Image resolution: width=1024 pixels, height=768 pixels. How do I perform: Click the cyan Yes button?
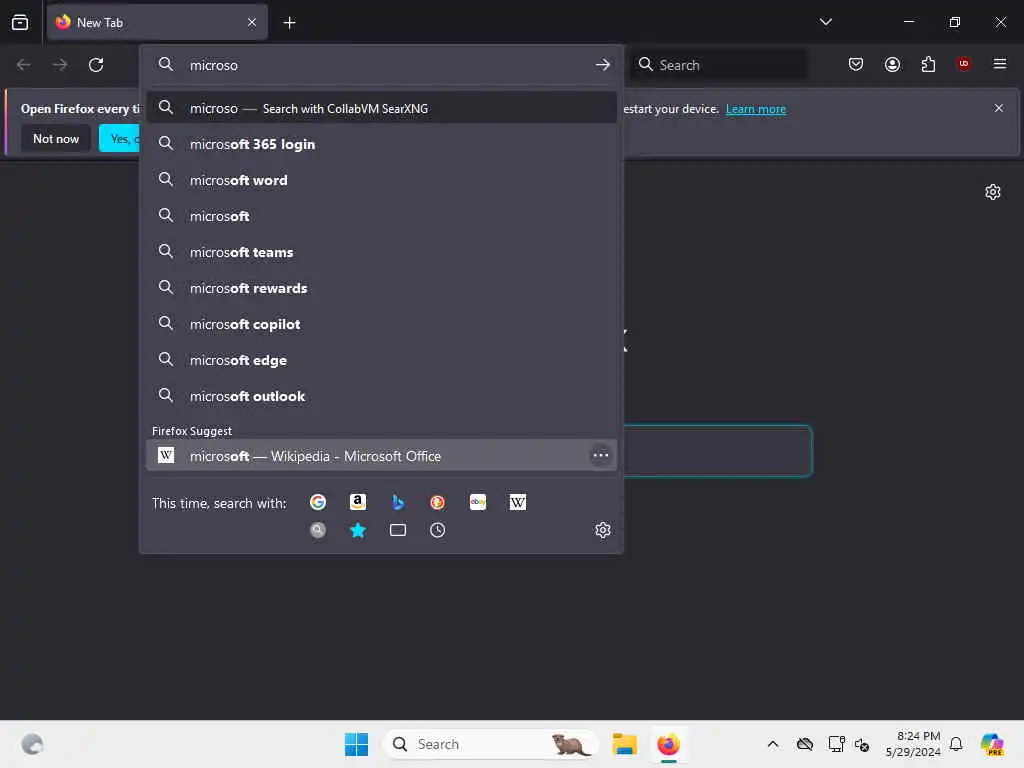click(119, 138)
